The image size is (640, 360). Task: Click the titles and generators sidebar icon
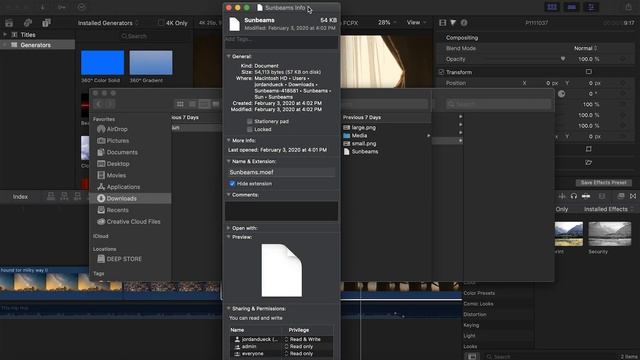click(47, 23)
